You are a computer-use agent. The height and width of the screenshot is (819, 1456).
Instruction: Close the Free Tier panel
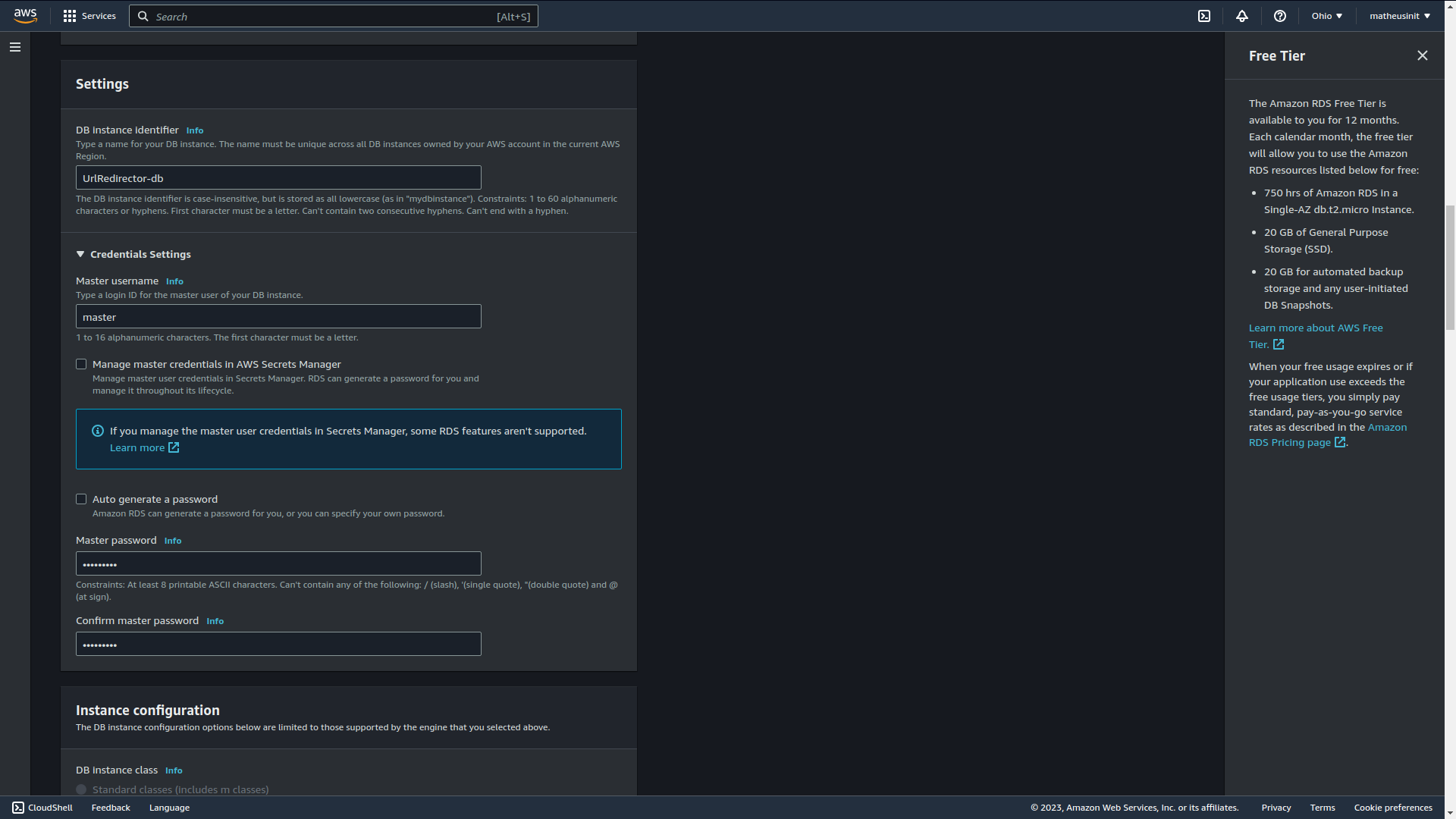tap(1423, 55)
